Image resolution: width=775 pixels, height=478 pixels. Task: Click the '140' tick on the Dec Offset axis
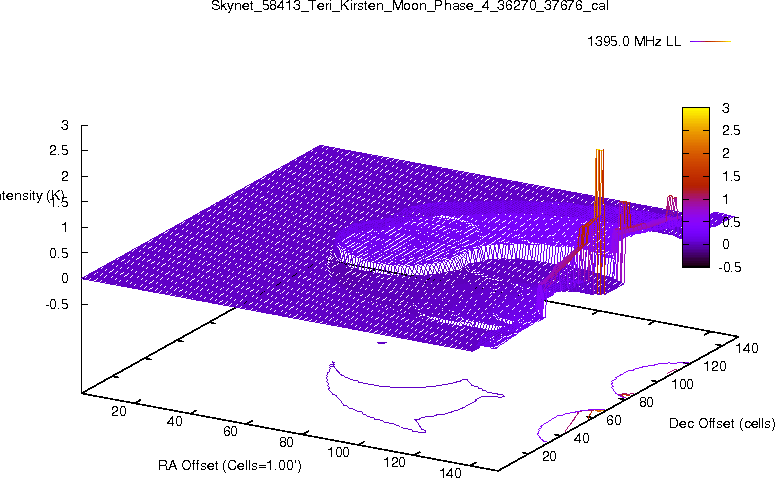(747, 348)
